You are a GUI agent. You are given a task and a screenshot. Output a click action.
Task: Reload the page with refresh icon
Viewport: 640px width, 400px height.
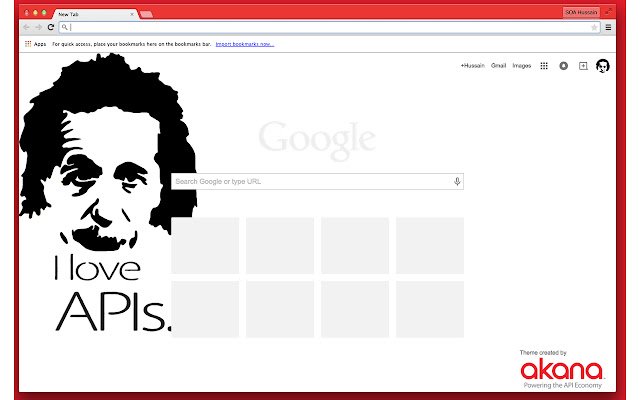click(51, 27)
